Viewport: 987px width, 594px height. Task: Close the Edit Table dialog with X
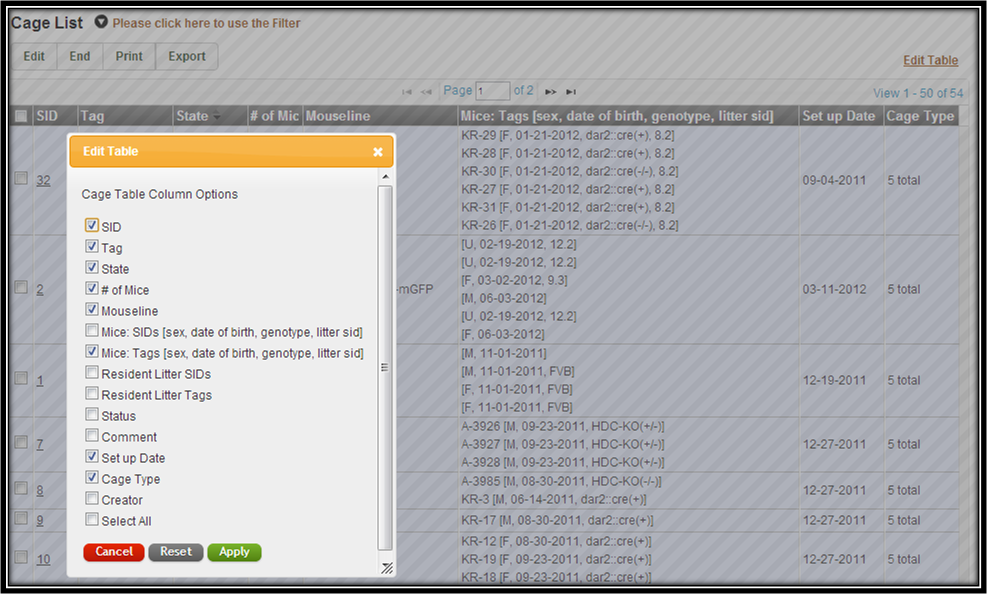378,152
